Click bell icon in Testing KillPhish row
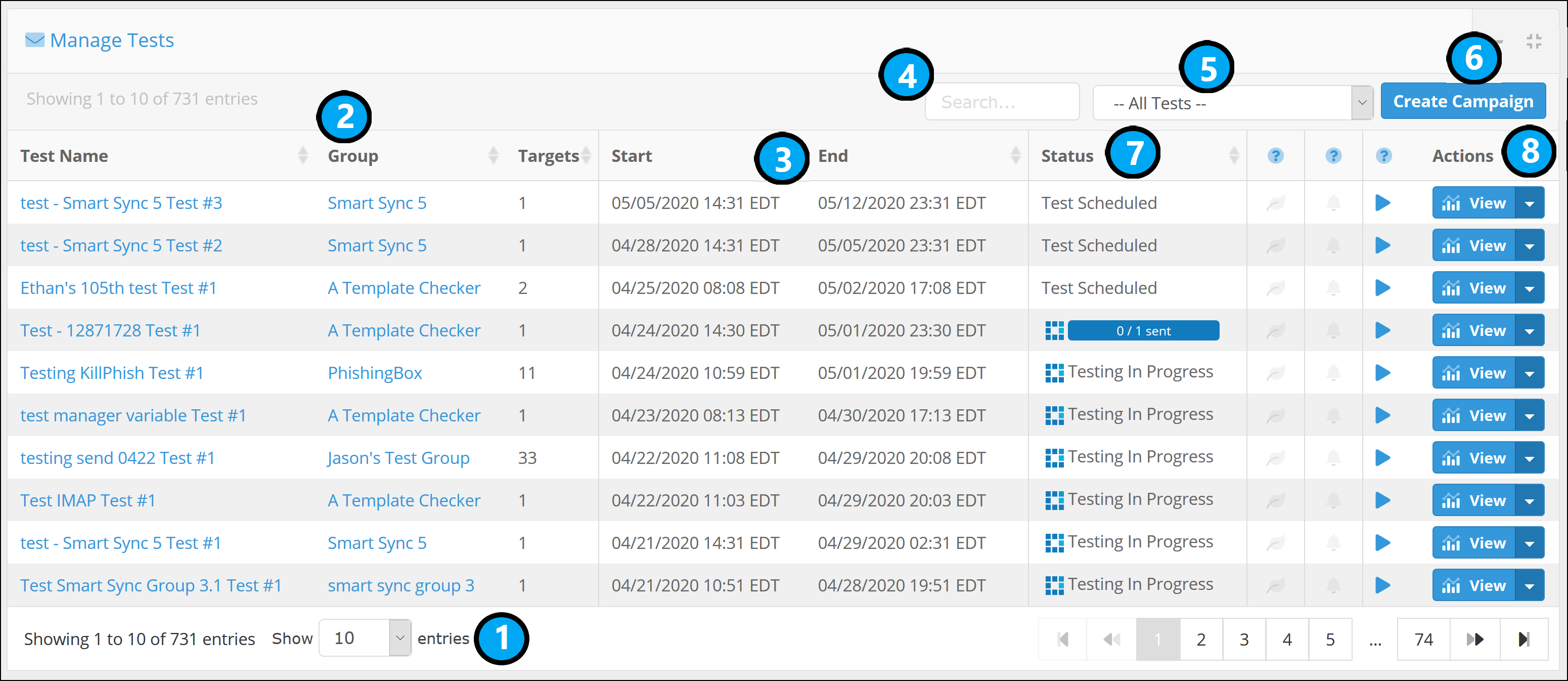 click(1333, 373)
